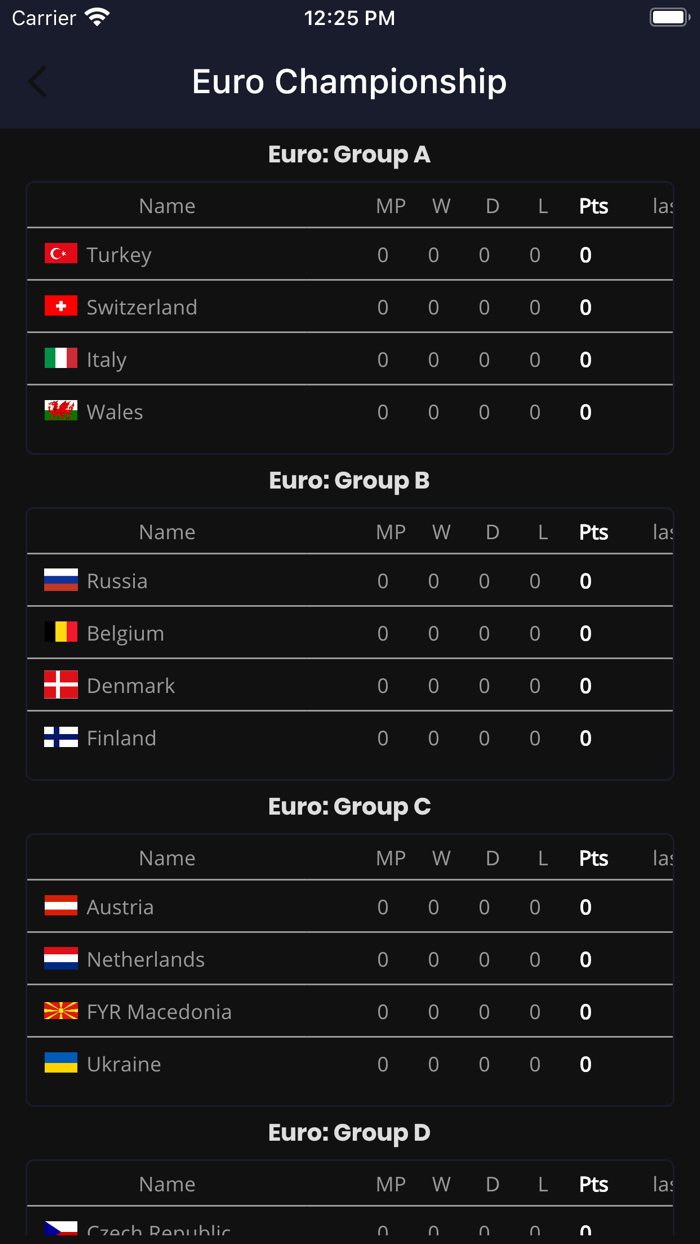Tap the Name column header in Group C
The height and width of the screenshot is (1244, 700).
coord(167,858)
